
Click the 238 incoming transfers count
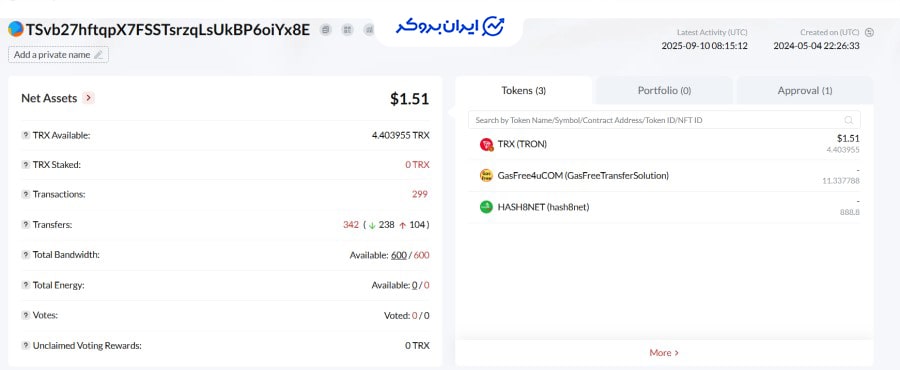tap(386, 225)
